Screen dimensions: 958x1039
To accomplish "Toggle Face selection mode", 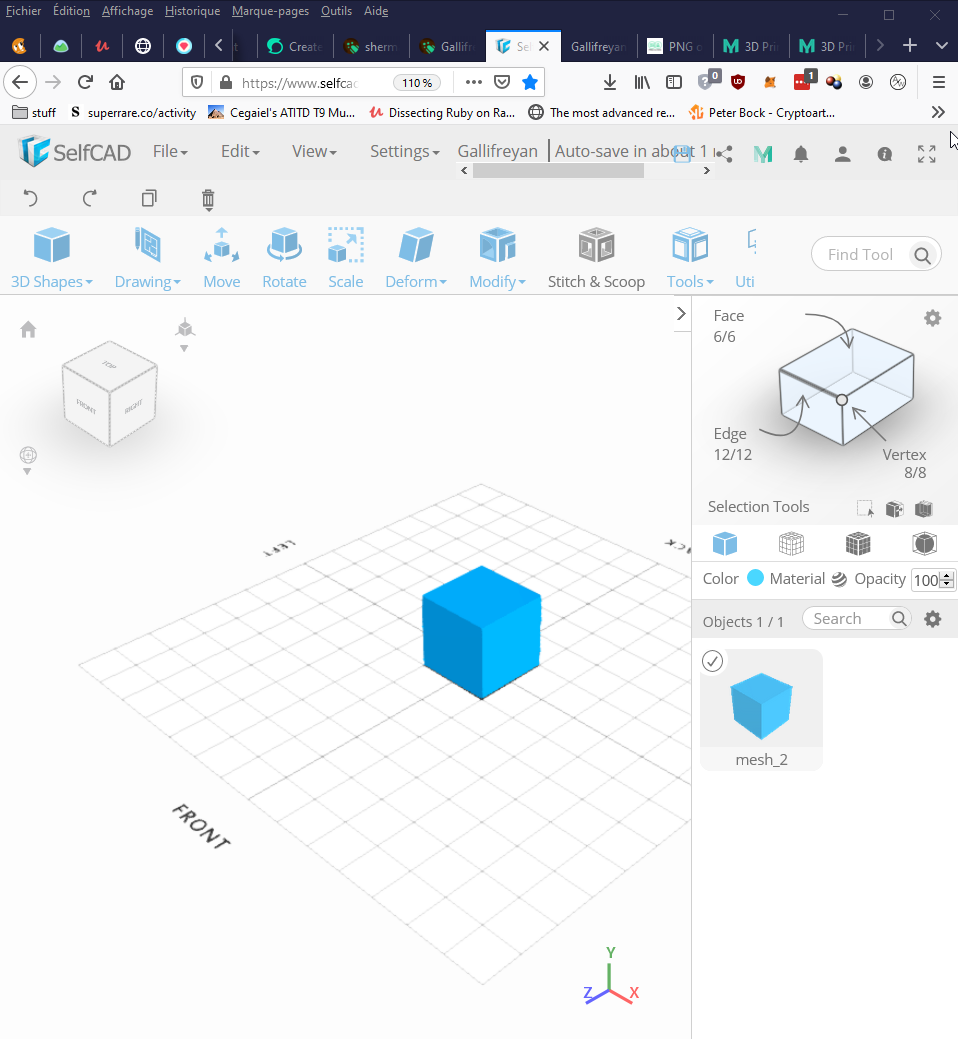I will (728, 326).
